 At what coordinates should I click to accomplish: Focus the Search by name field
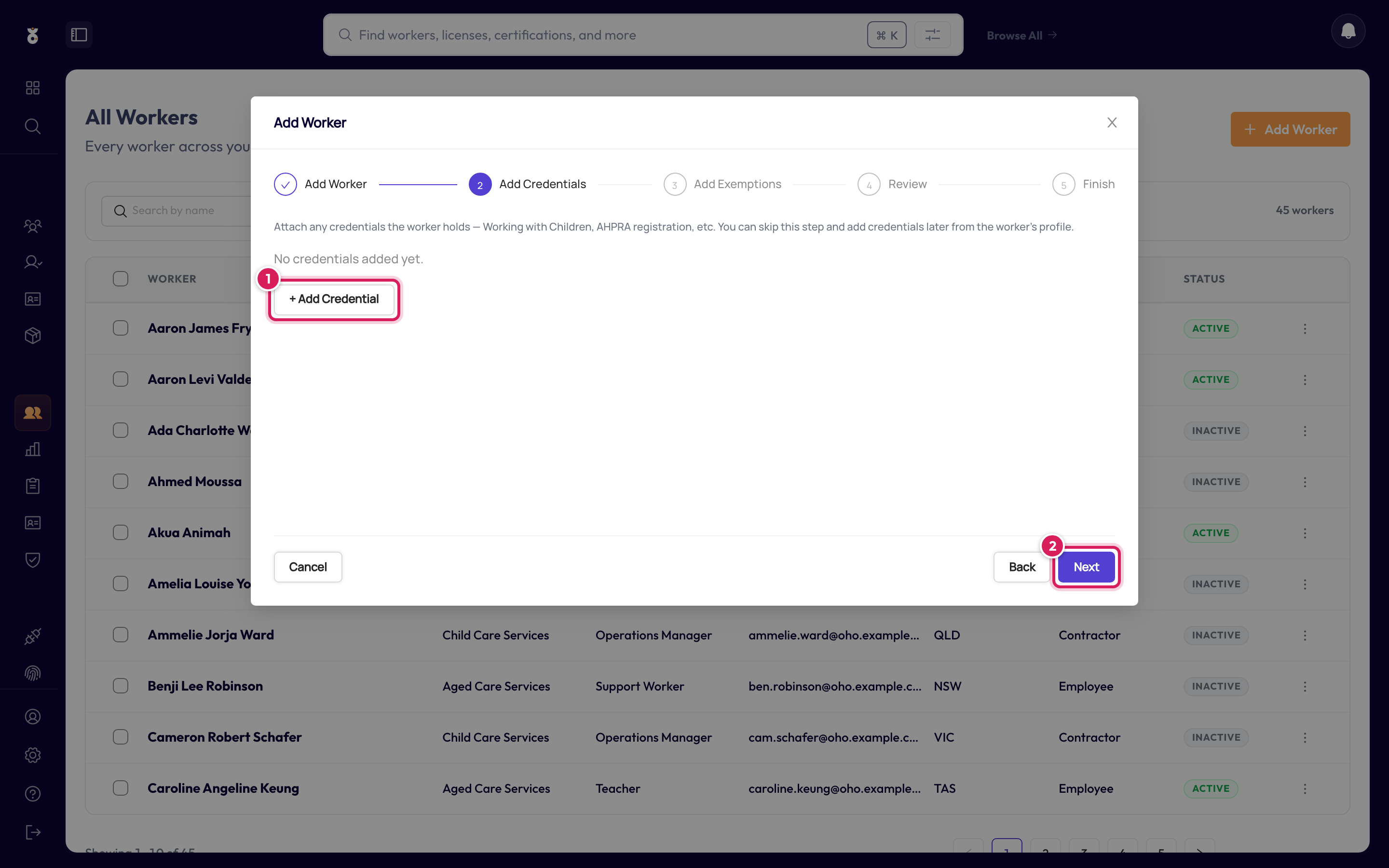point(176,211)
